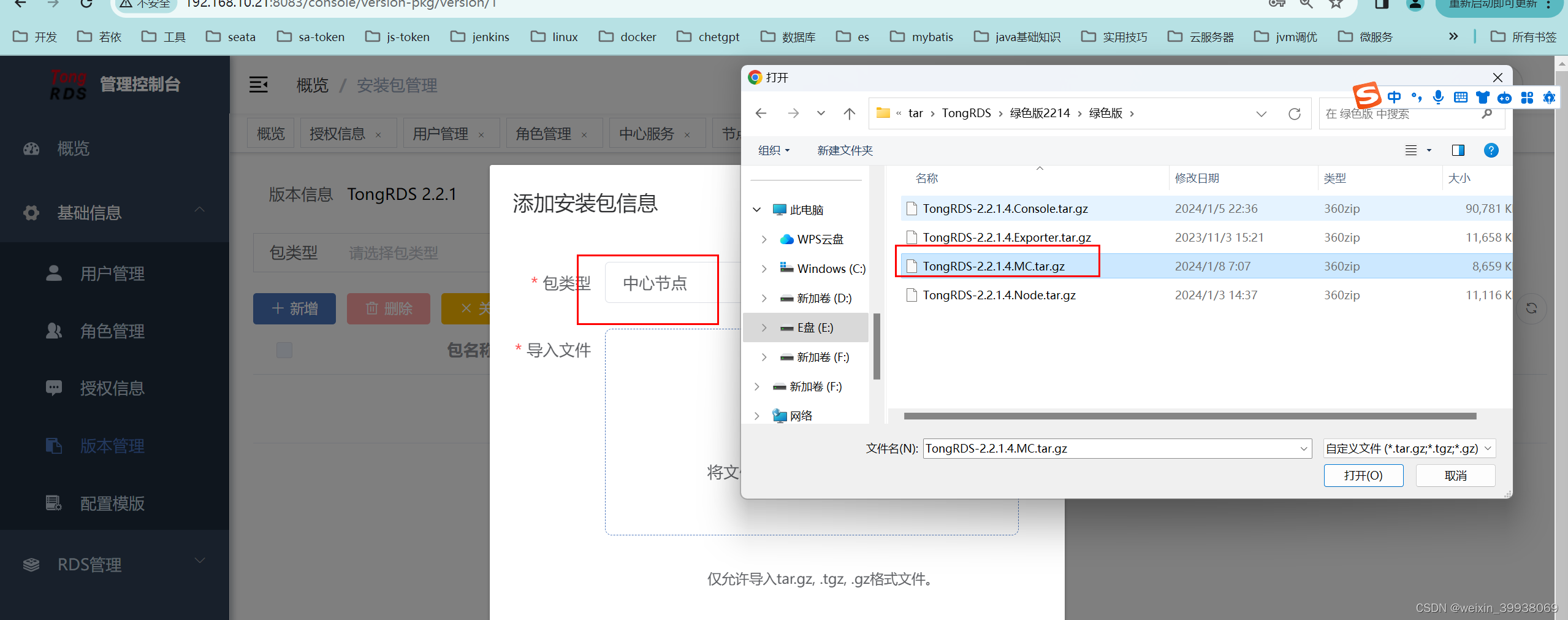Click the navigation pane vertical scrollbar
The width and height of the screenshot is (1568, 620).
coord(877,346)
